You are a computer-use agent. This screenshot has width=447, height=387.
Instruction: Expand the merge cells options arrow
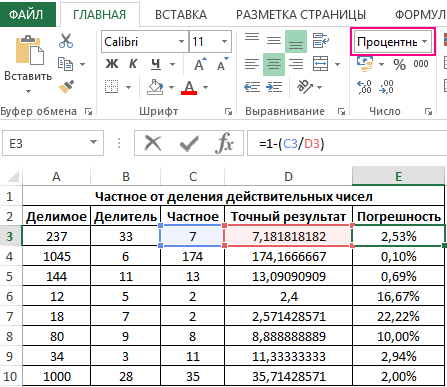pyautogui.click(x=337, y=64)
